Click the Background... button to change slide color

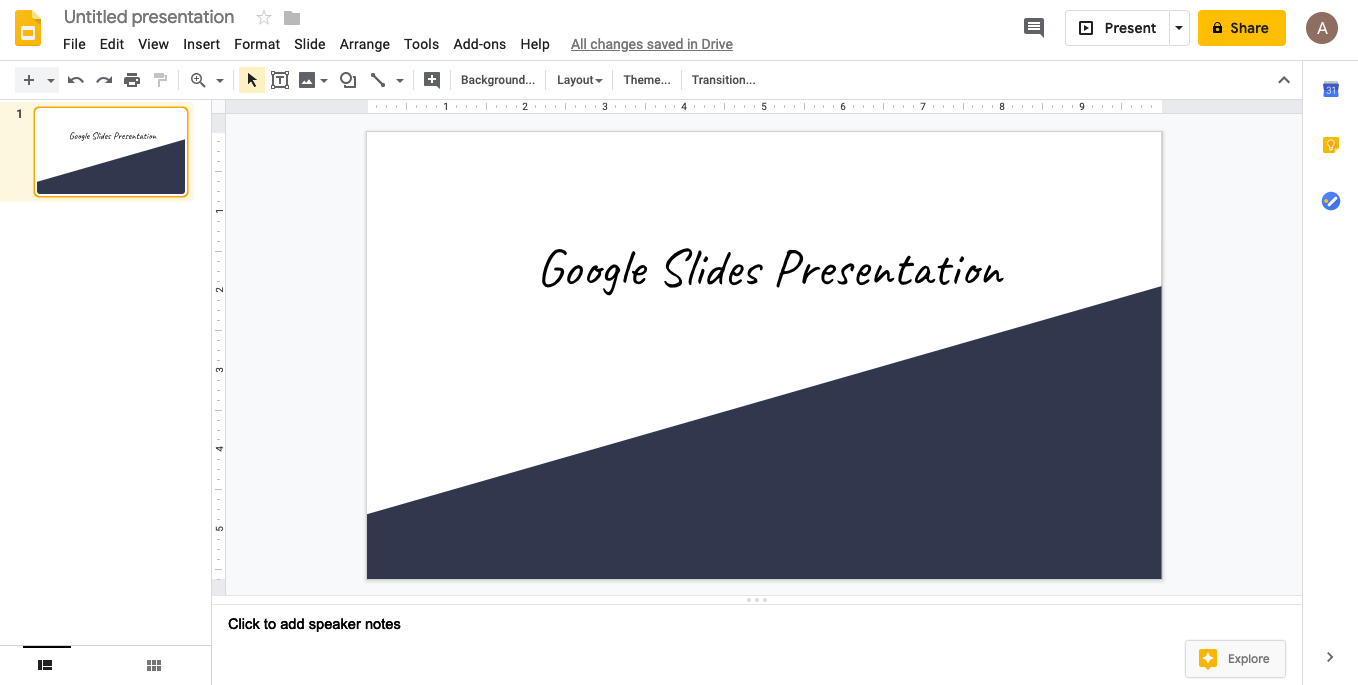click(497, 79)
